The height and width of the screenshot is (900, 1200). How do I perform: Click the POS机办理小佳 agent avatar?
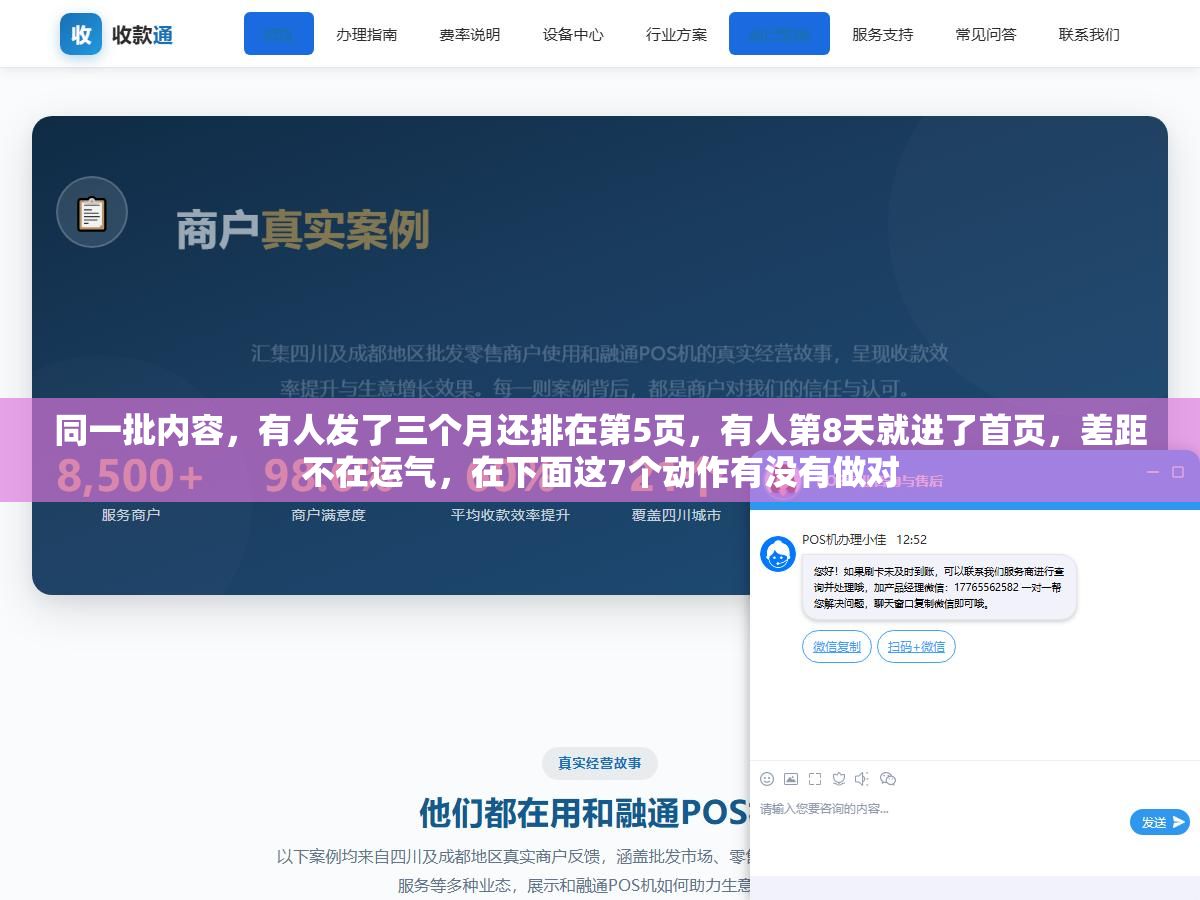(778, 554)
